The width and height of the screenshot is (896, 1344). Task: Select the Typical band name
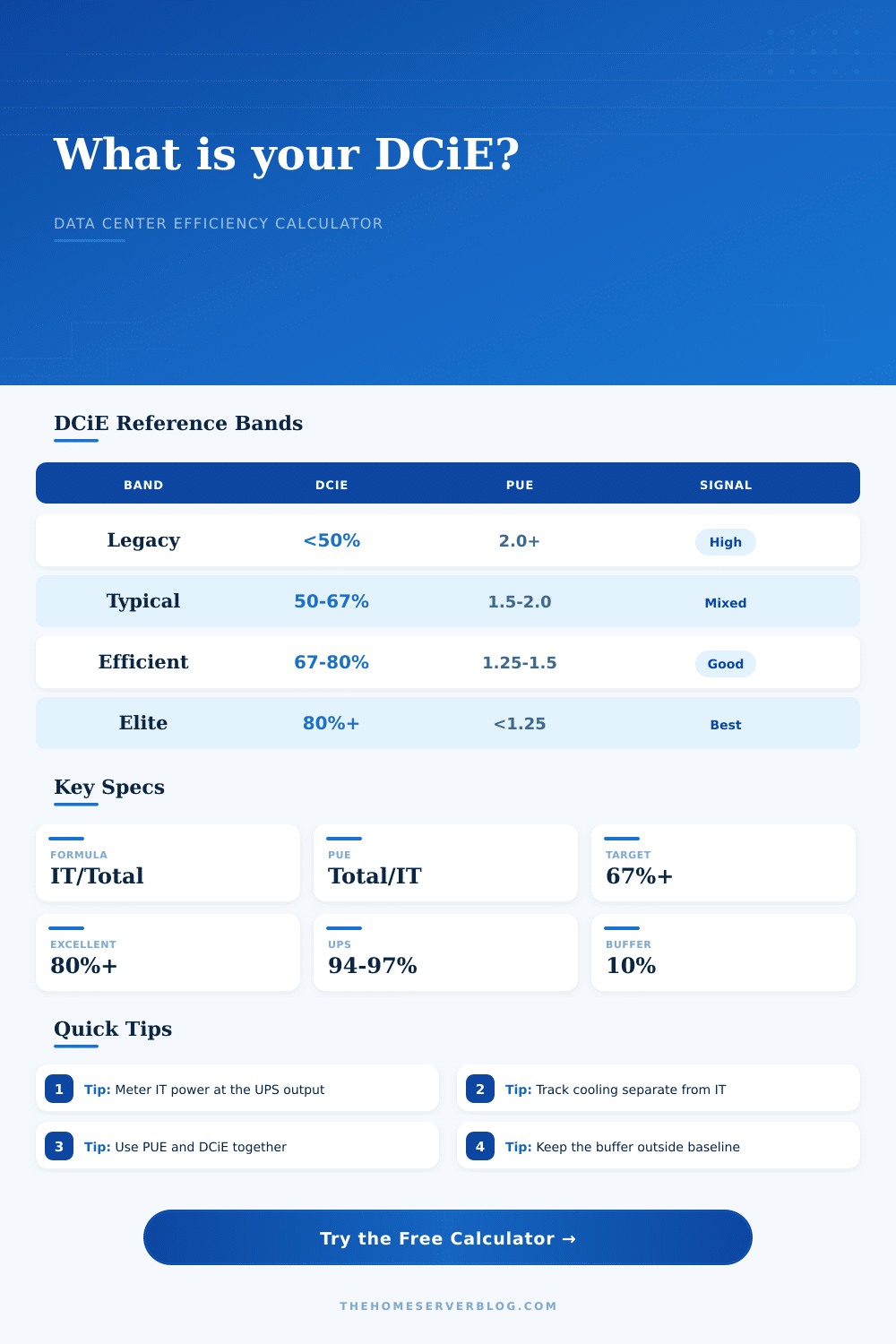pos(143,601)
